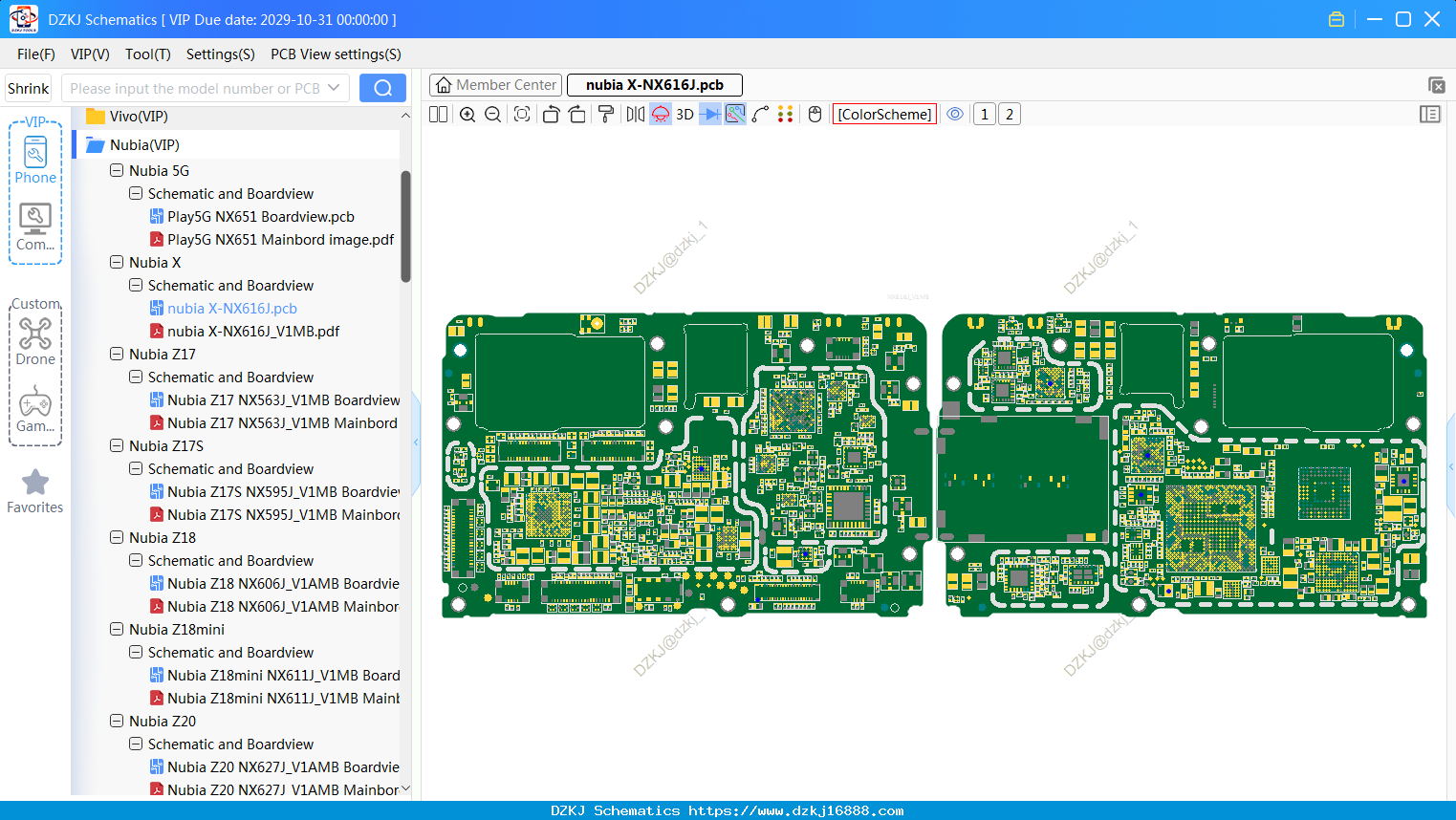Select the paint roller highlight tool
The height and width of the screenshot is (820, 1456).
tap(606, 115)
